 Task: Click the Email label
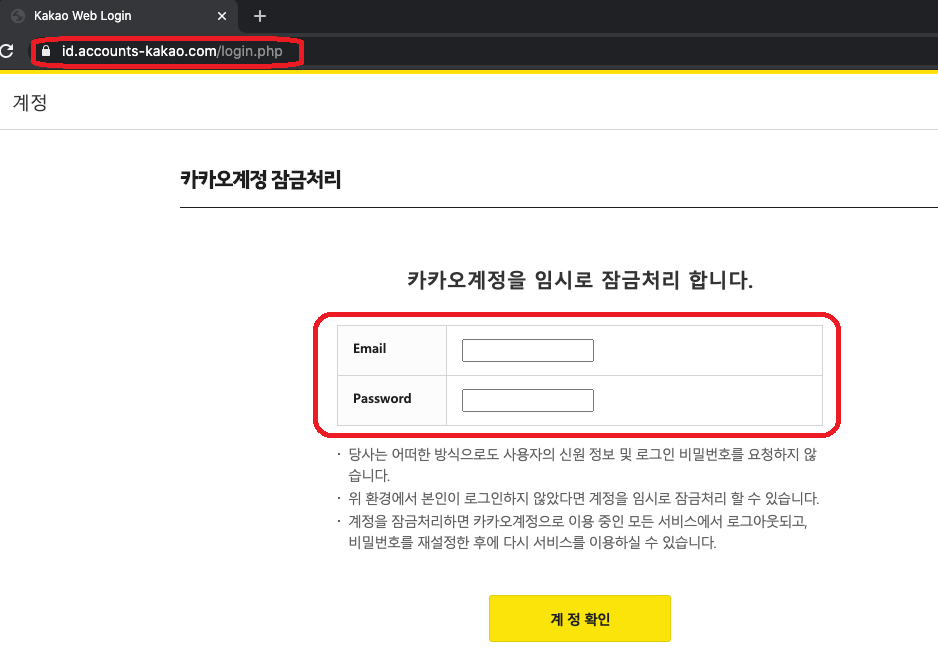[x=370, y=348]
